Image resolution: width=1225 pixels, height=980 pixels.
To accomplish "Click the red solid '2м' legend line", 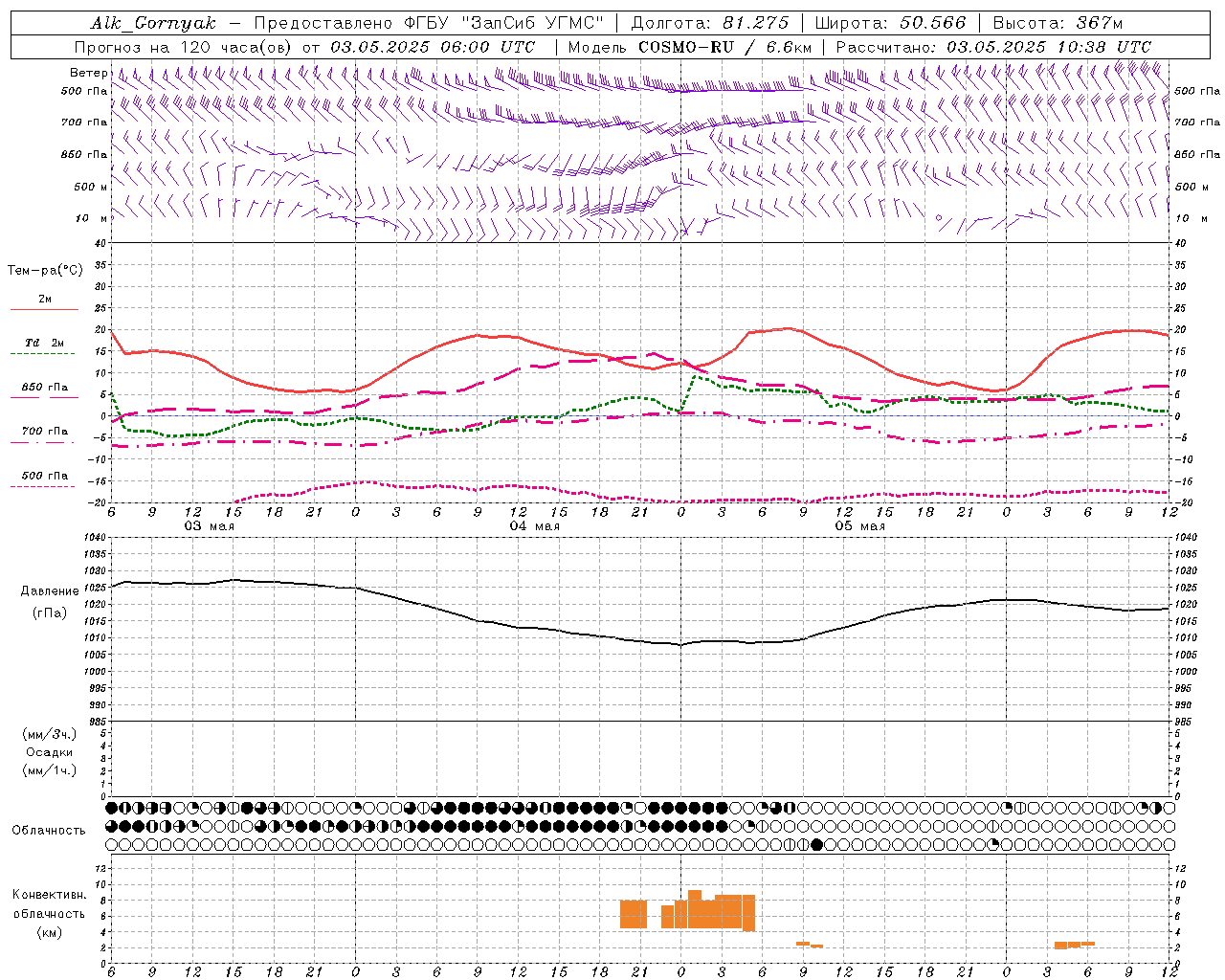I will point(44,309).
